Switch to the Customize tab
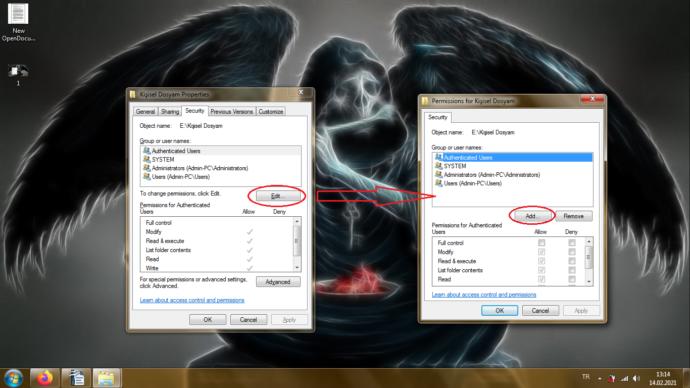The height and width of the screenshot is (388, 690). coord(271,112)
